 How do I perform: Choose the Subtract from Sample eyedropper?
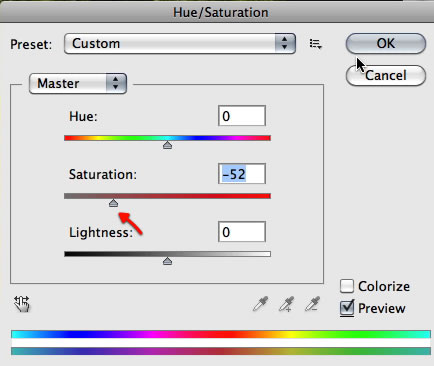[313, 304]
